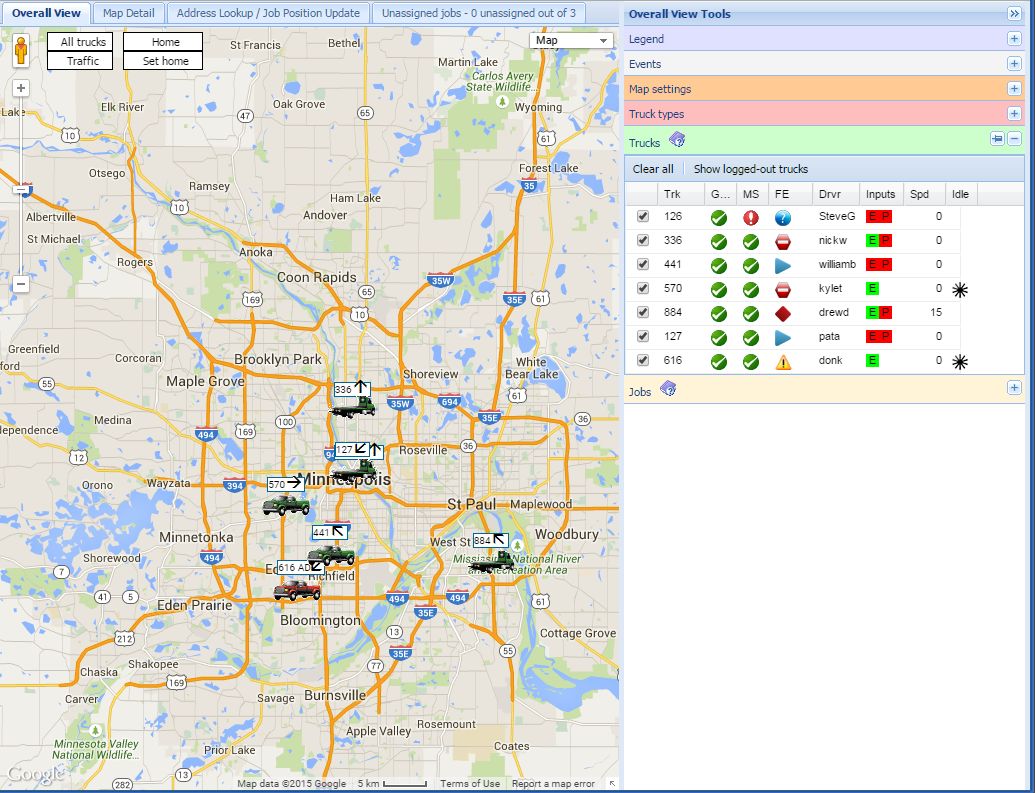The image size is (1035, 793).
Task: Click the idle star icon for truck 570
Action: coord(960,289)
